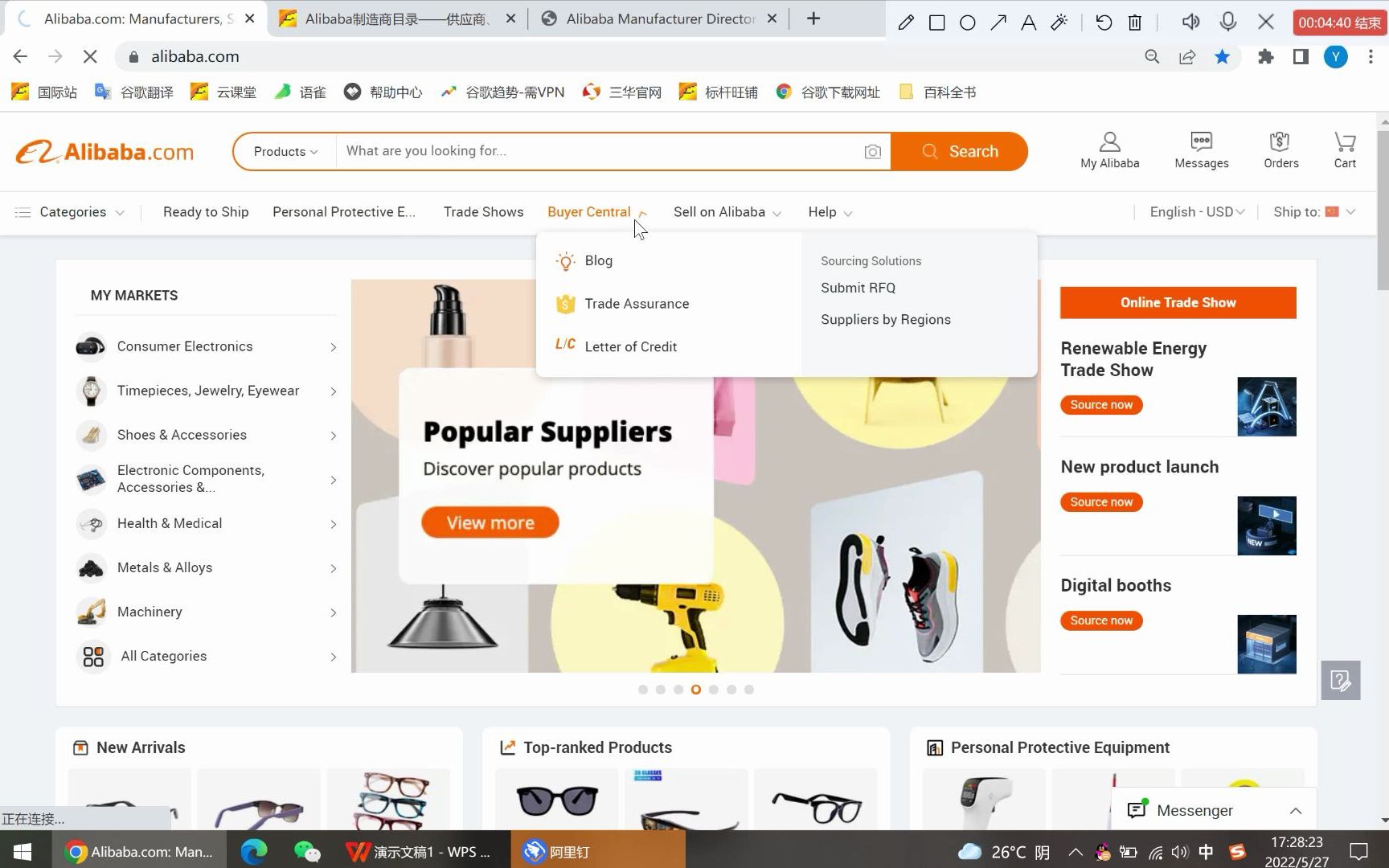
Task: Open the Products search type dropdown
Action: 285,152
